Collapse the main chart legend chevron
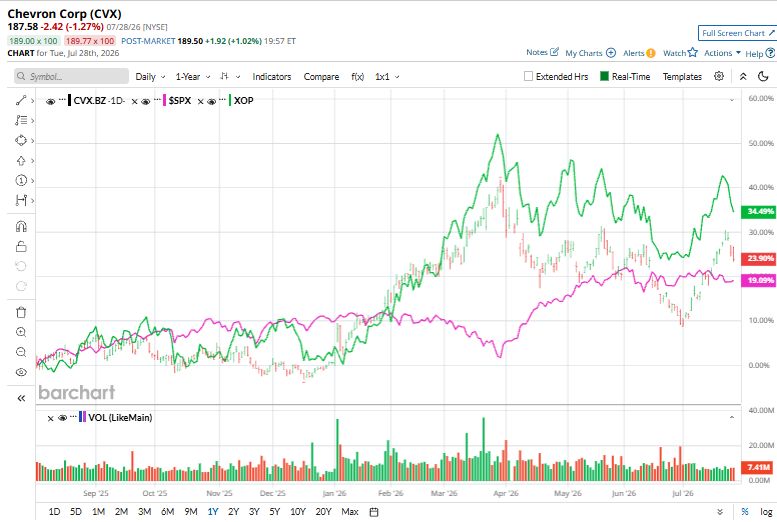Screen dimensions: 777x522 click(731, 101)
